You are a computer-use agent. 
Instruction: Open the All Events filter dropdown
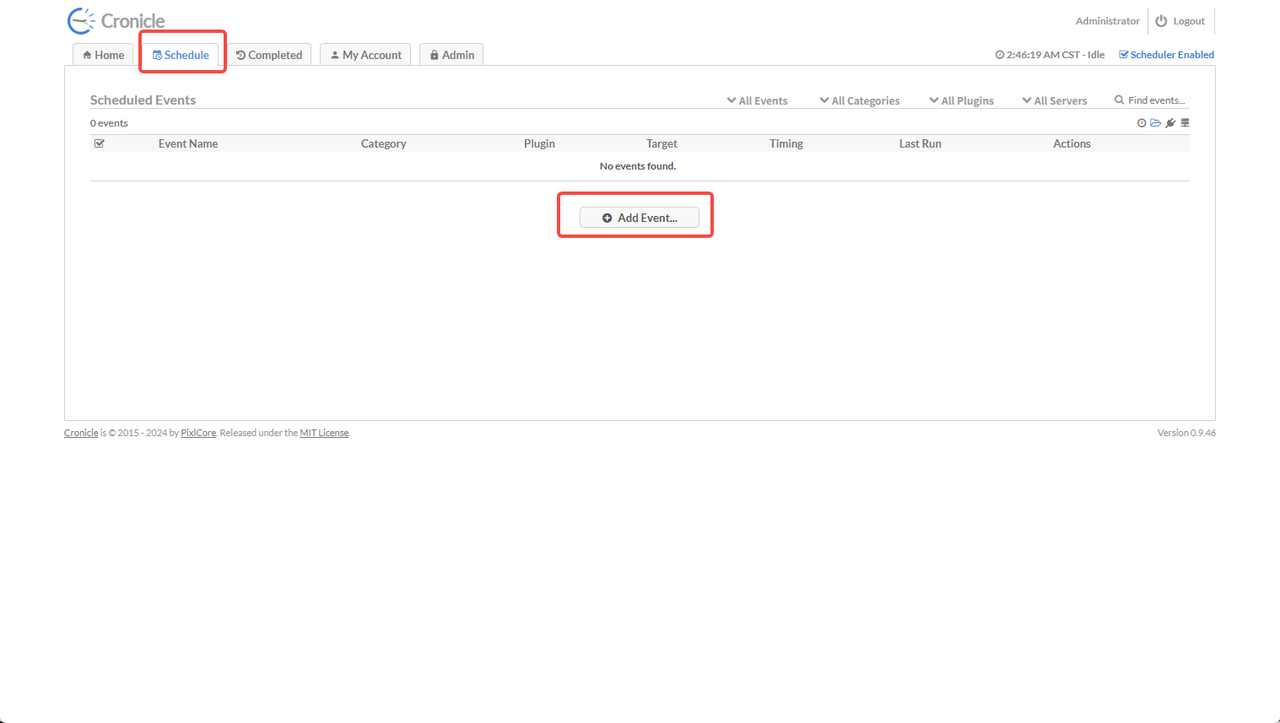click(757, 100)
